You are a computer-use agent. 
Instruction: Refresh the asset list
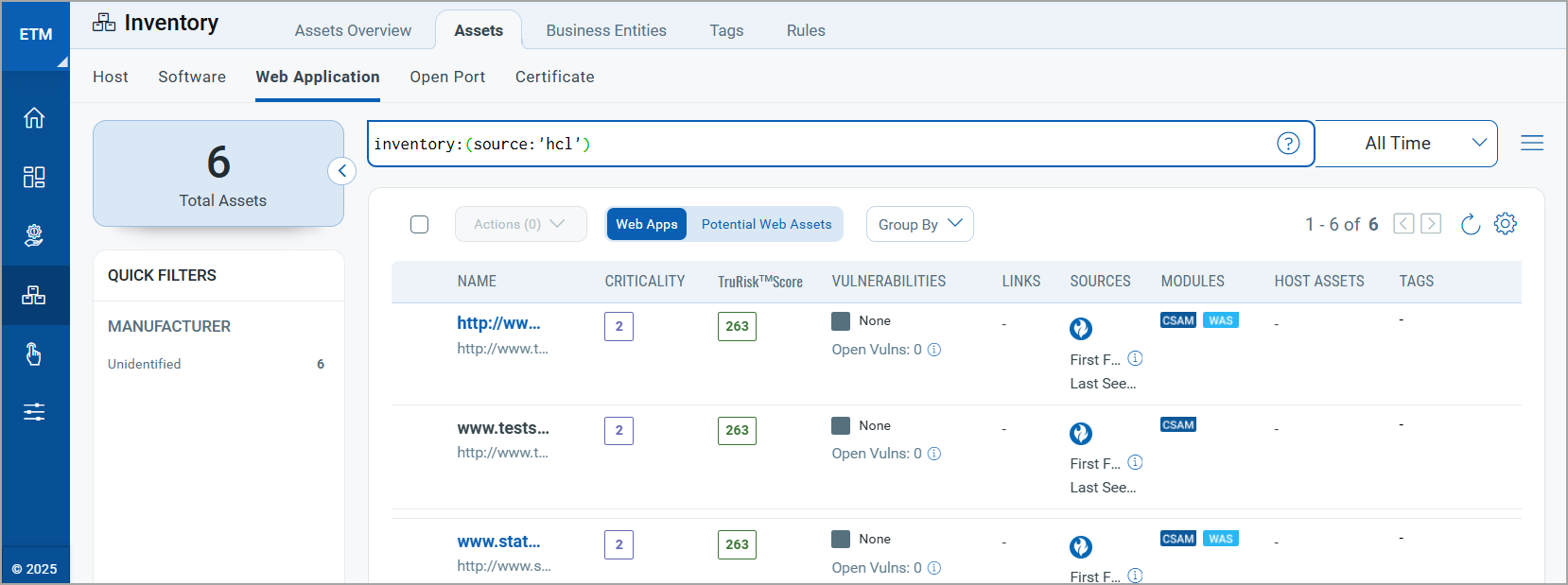point(1470,224)
